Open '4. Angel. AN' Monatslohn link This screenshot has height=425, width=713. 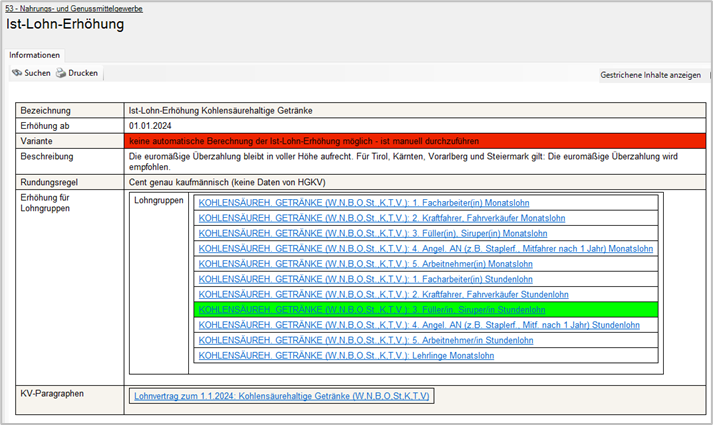click(426, 249)
